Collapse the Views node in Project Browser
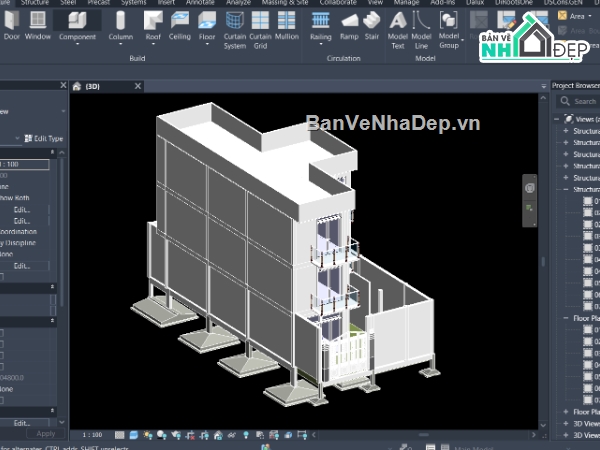 coord(557,119)
